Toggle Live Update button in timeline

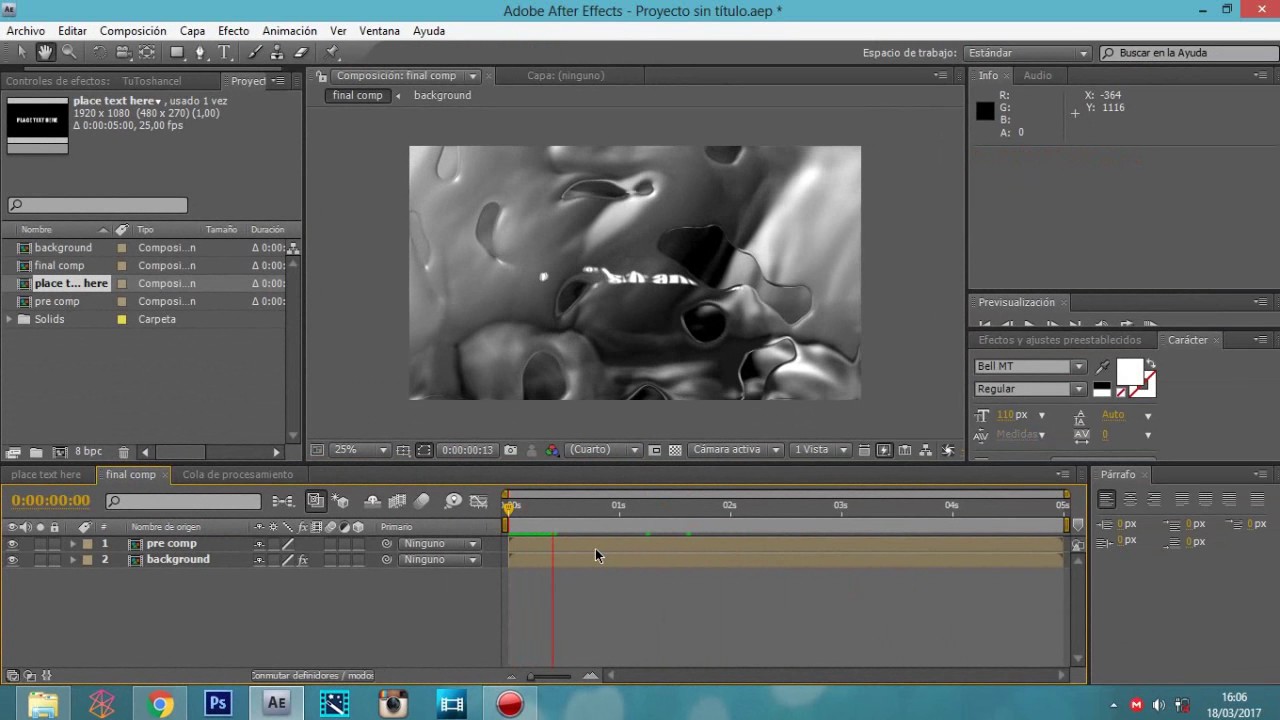(316, 501)
